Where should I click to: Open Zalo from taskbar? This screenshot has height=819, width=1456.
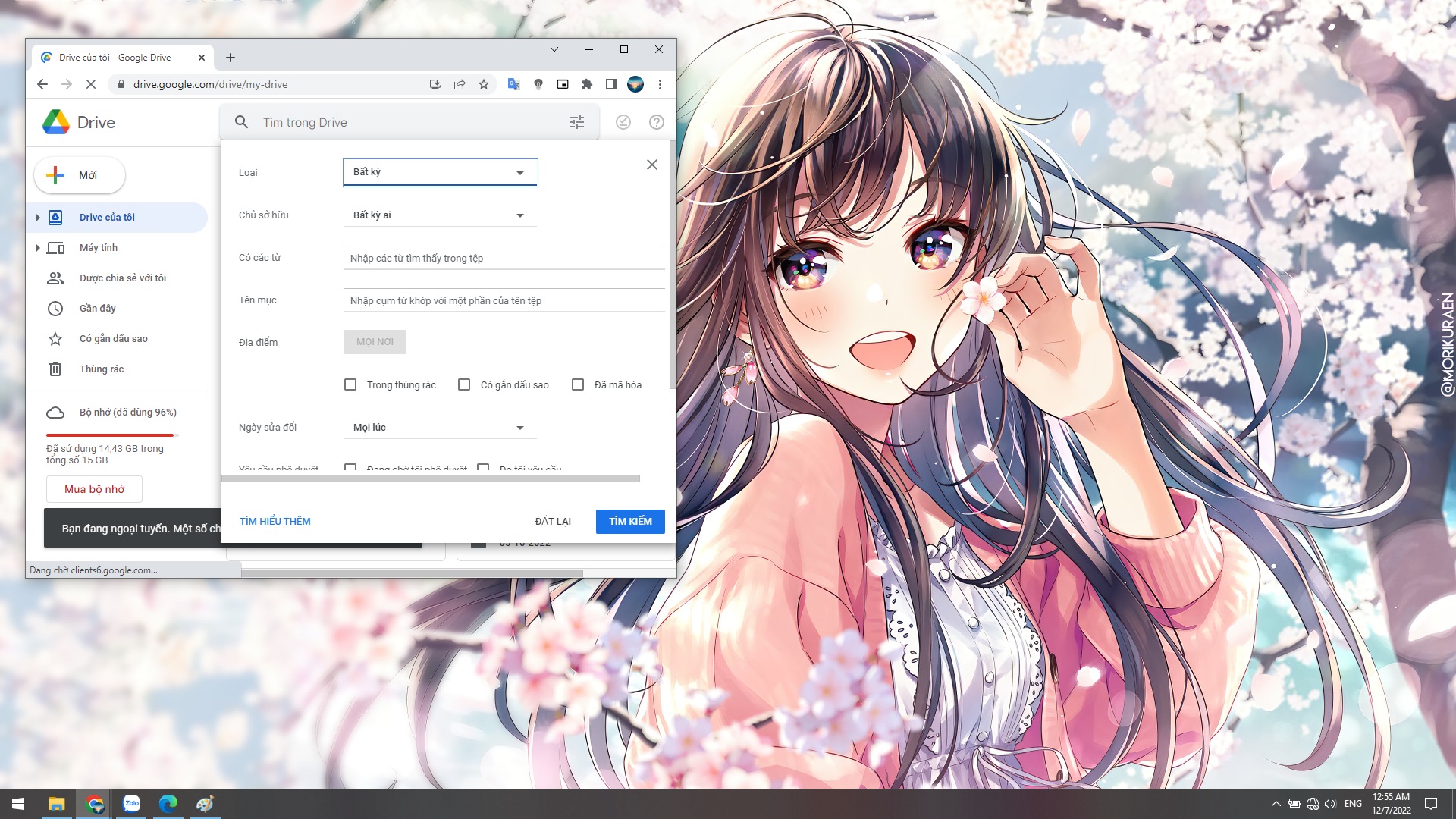(x=132, y=804)
